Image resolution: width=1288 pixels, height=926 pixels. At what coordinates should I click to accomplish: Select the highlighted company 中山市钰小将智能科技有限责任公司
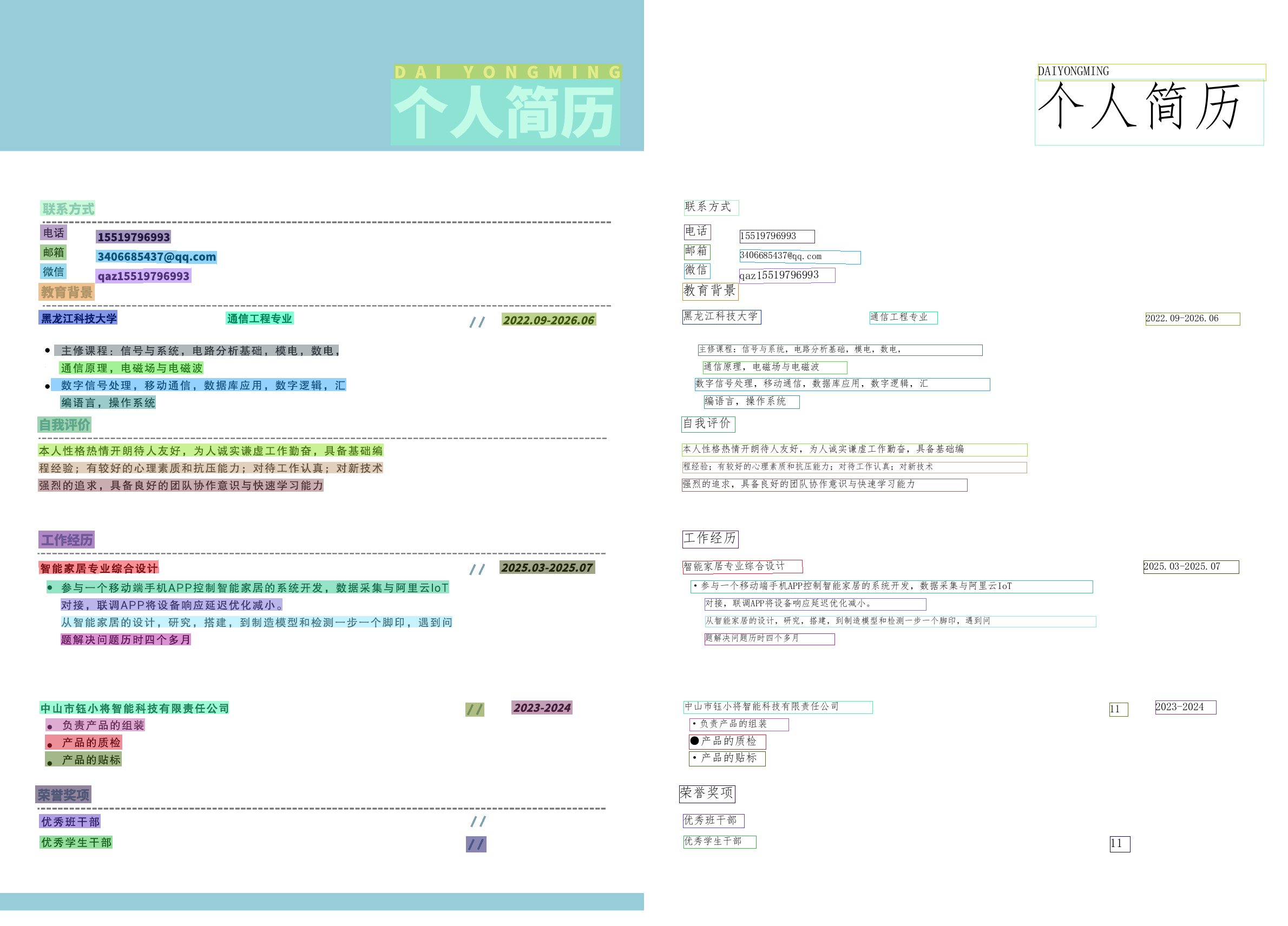(x=135, y=708)
